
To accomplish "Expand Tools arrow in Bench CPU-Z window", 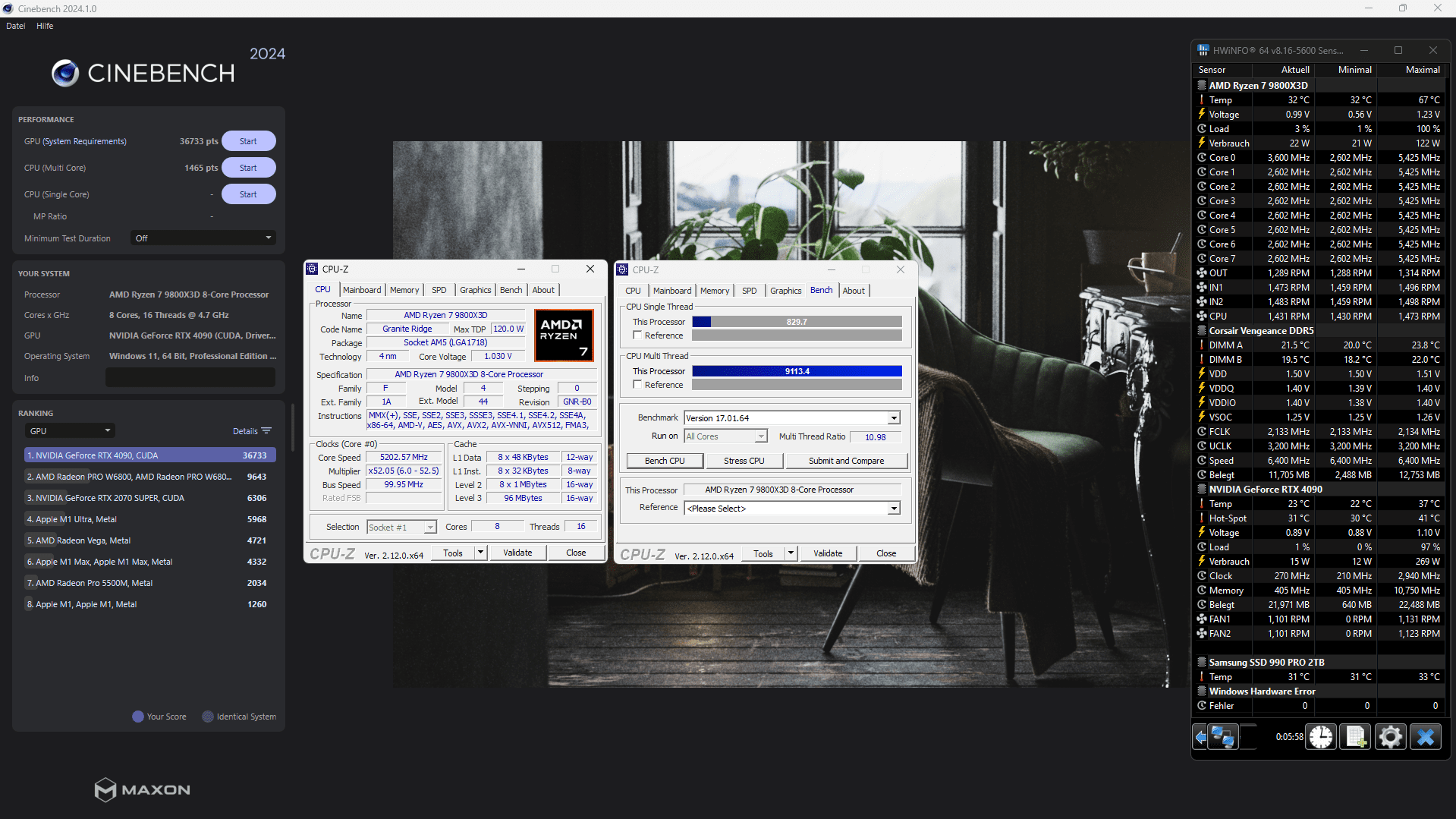I will 791,553.
